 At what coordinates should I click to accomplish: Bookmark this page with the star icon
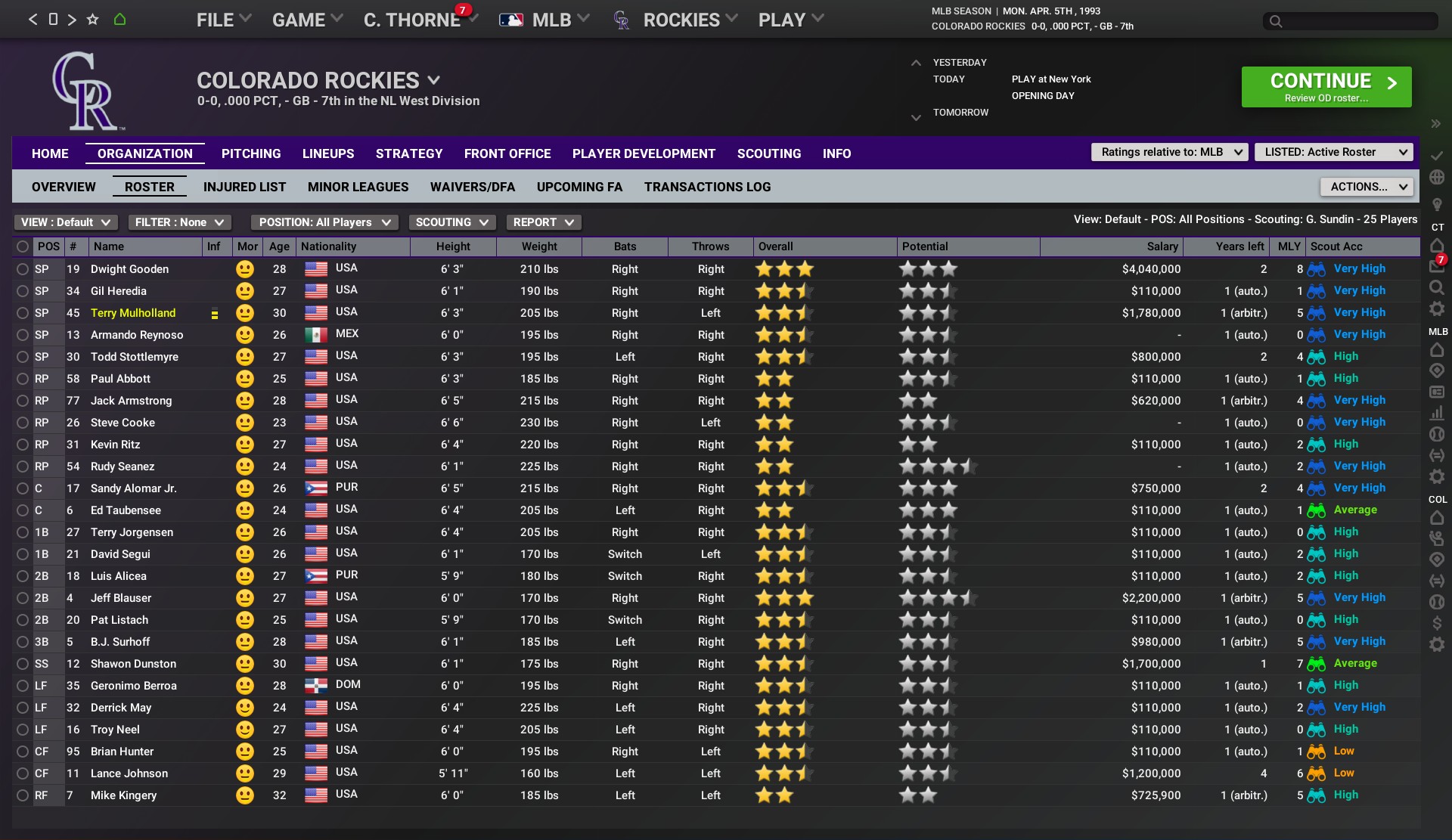point(92,20)
